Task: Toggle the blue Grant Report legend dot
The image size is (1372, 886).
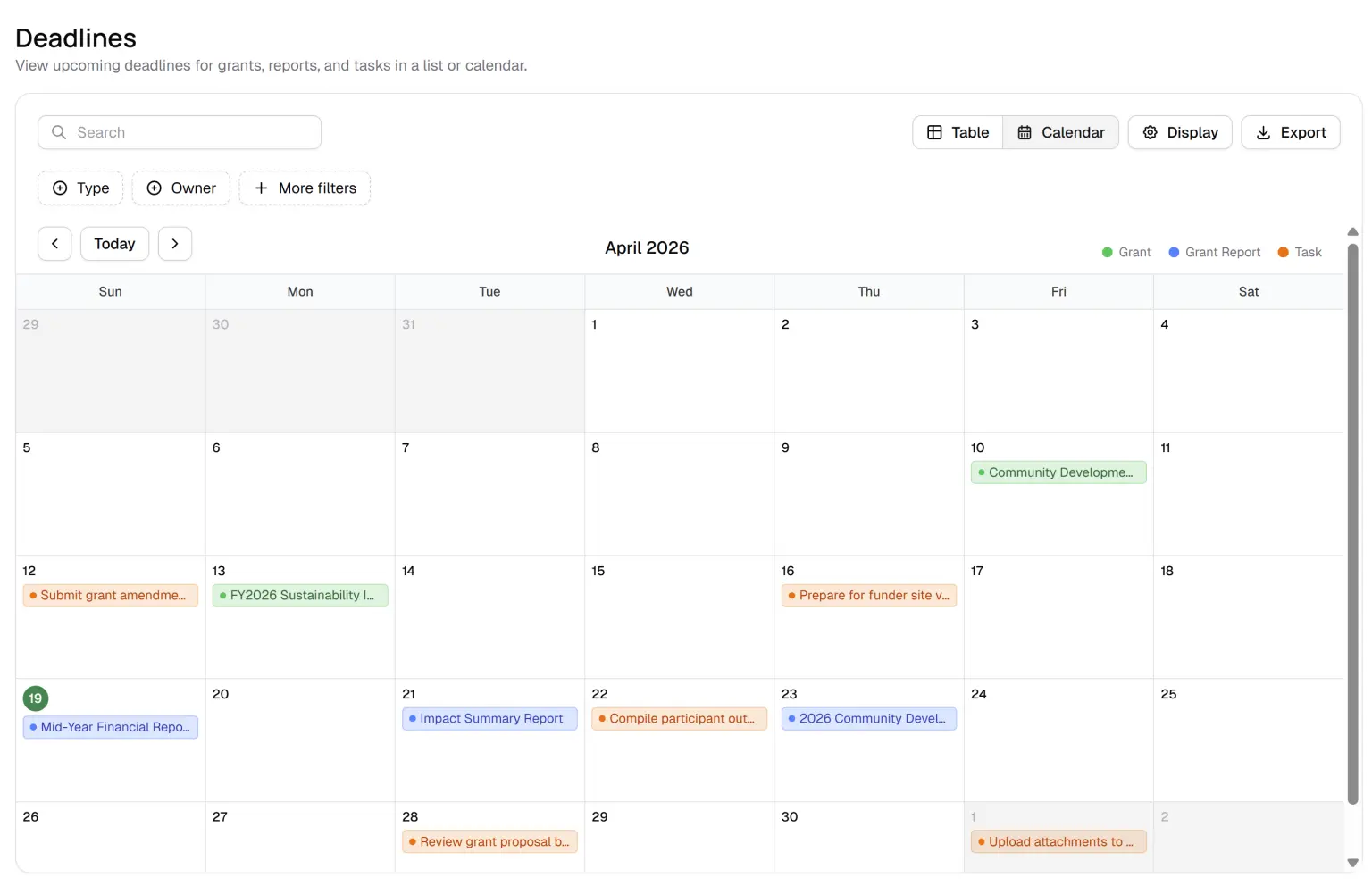Action: (1174, 252)
